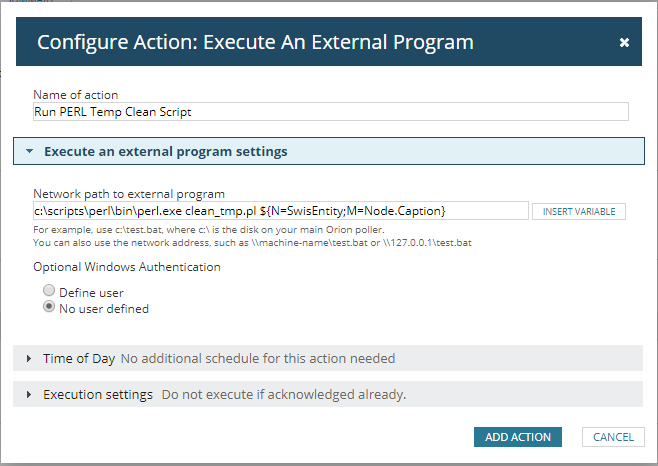Open the Execution settings section title
658x466 pixels.
click(97, 395)
